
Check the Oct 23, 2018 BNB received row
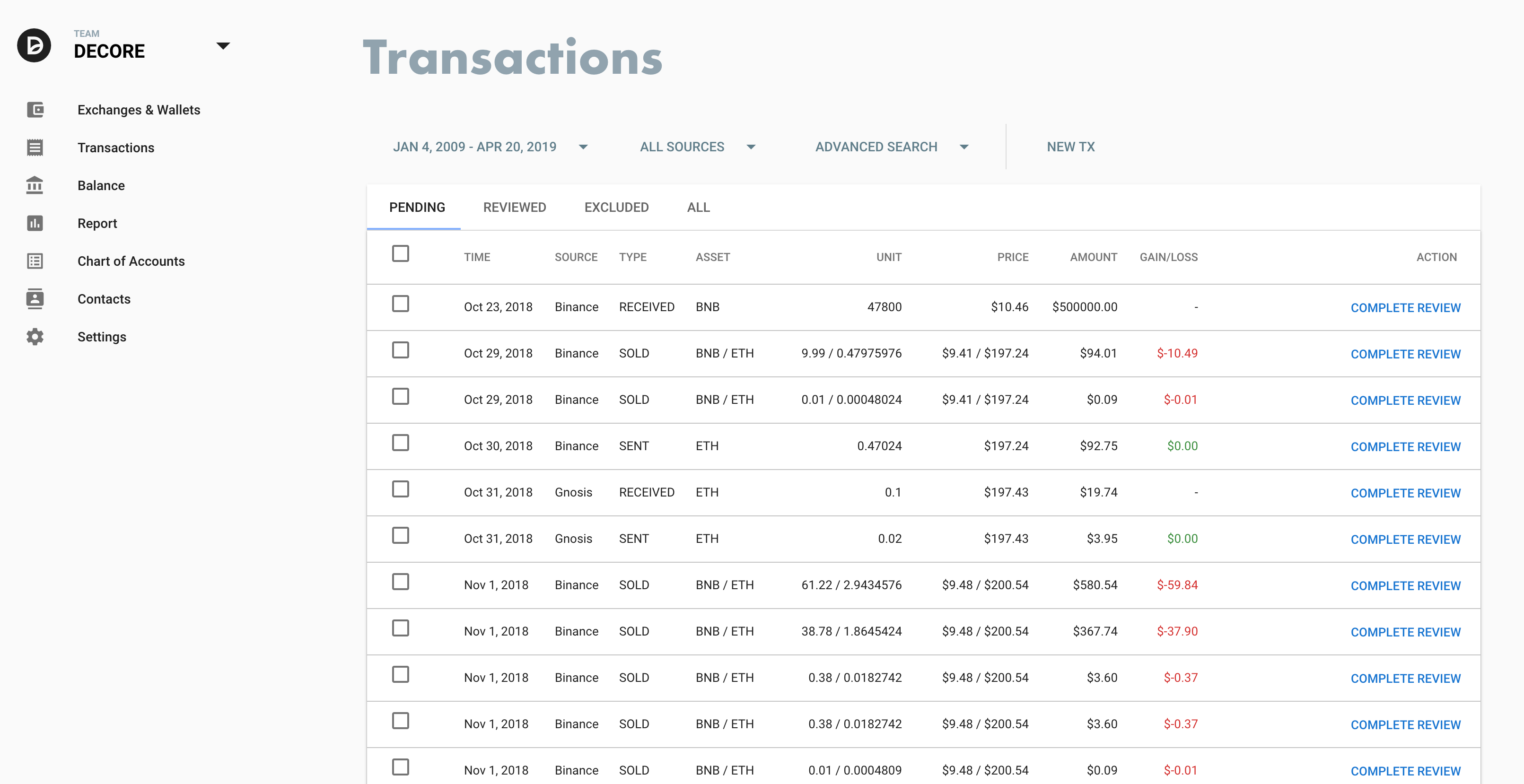(x=401, y=304)
